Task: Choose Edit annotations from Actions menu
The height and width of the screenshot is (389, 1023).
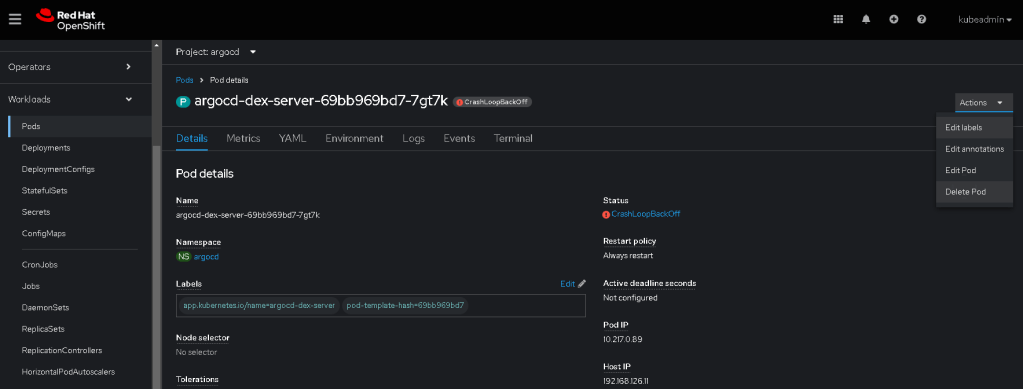Action: coord(974,149)
